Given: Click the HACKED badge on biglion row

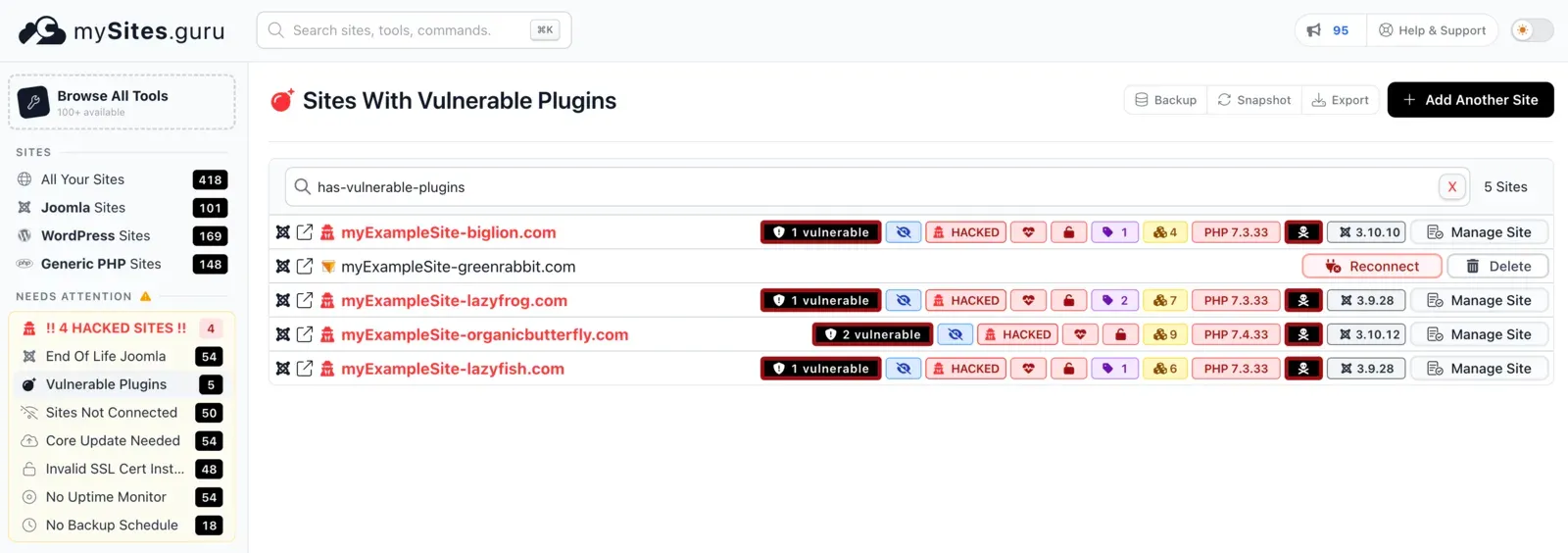Looking at the screenshot, I should (965, 232).
